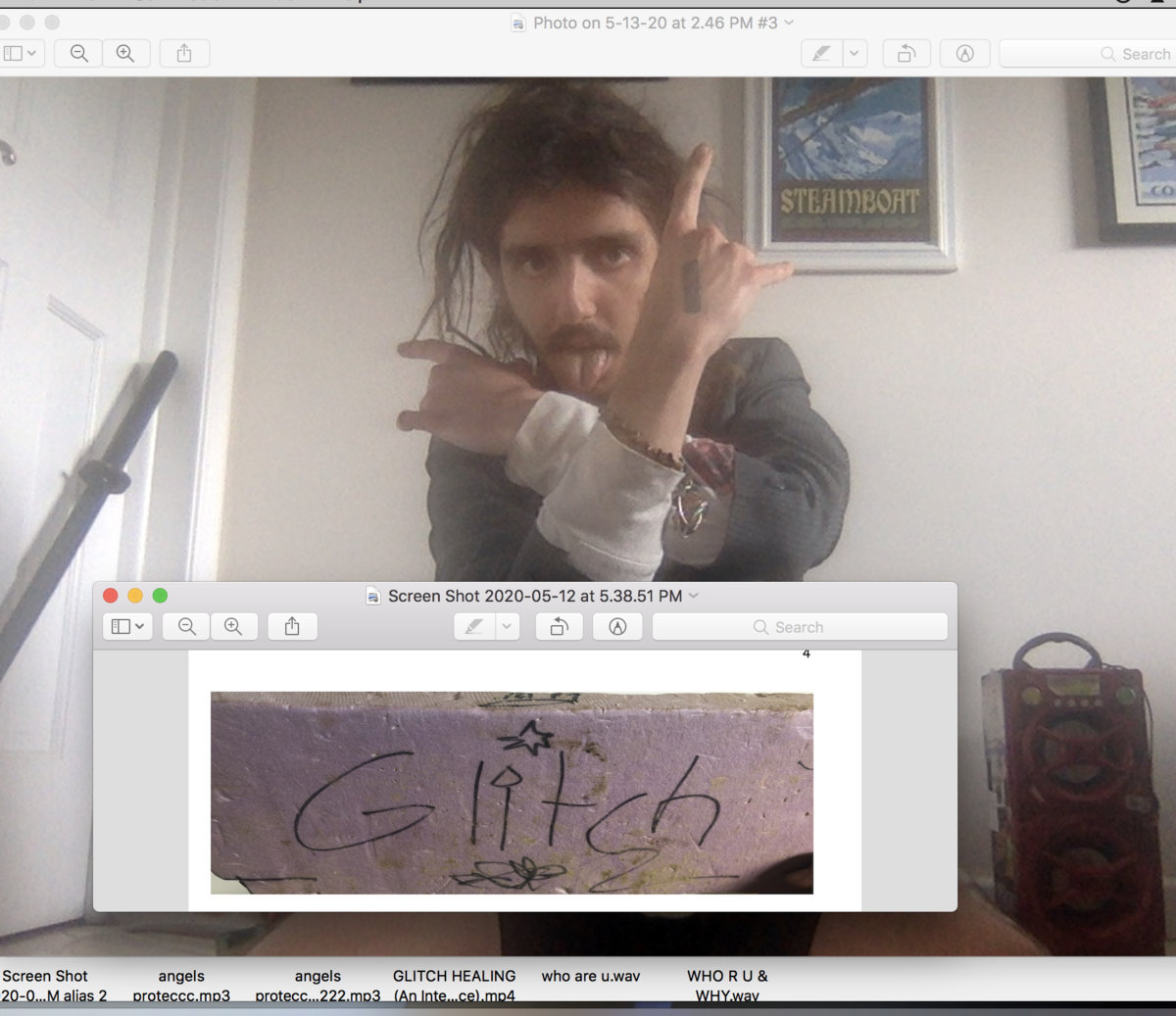Zoom in within the Photo window

click(125, 53)
